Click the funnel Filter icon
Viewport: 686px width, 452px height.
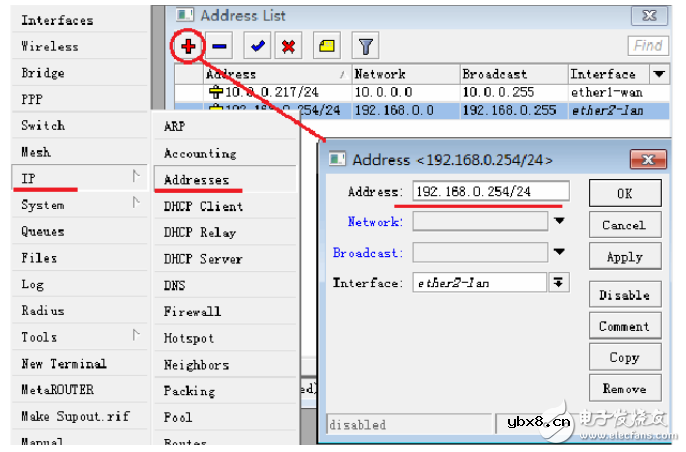coord(366,46)
